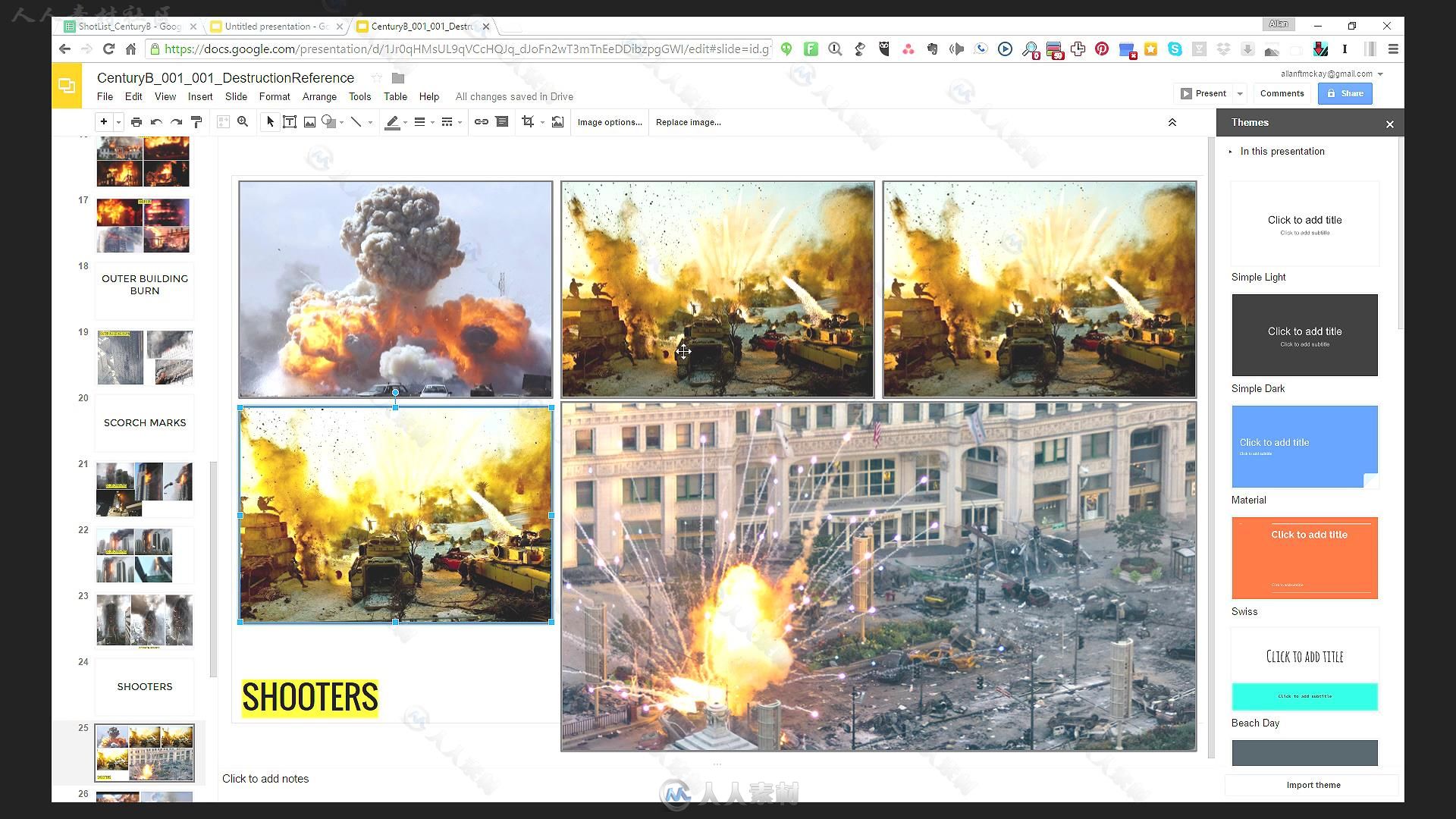Open account menu for allanftmckay@gmail.com
Image resolution: width=1456 pixels, height=819 pixels.
[1332, 74]
